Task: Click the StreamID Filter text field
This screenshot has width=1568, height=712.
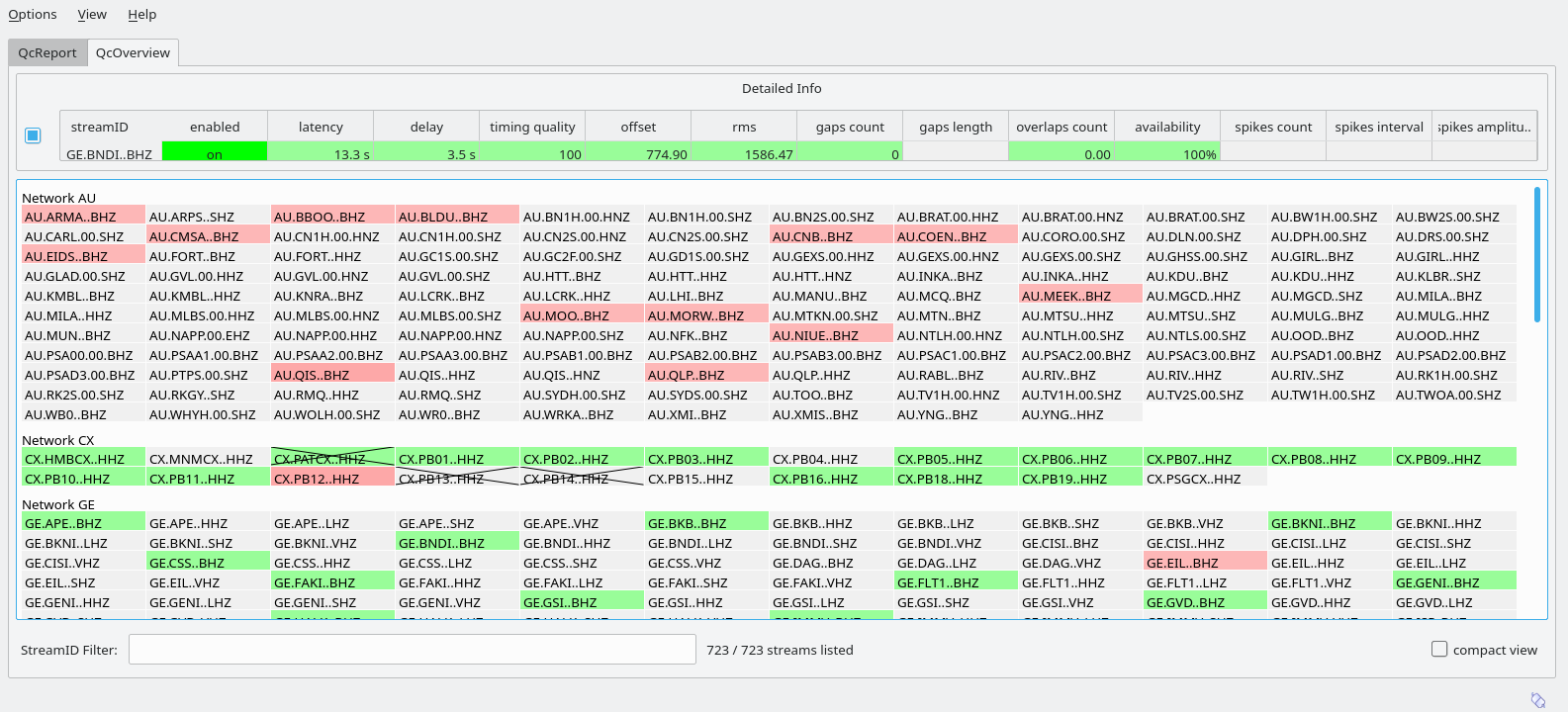Action: point(412,650)
